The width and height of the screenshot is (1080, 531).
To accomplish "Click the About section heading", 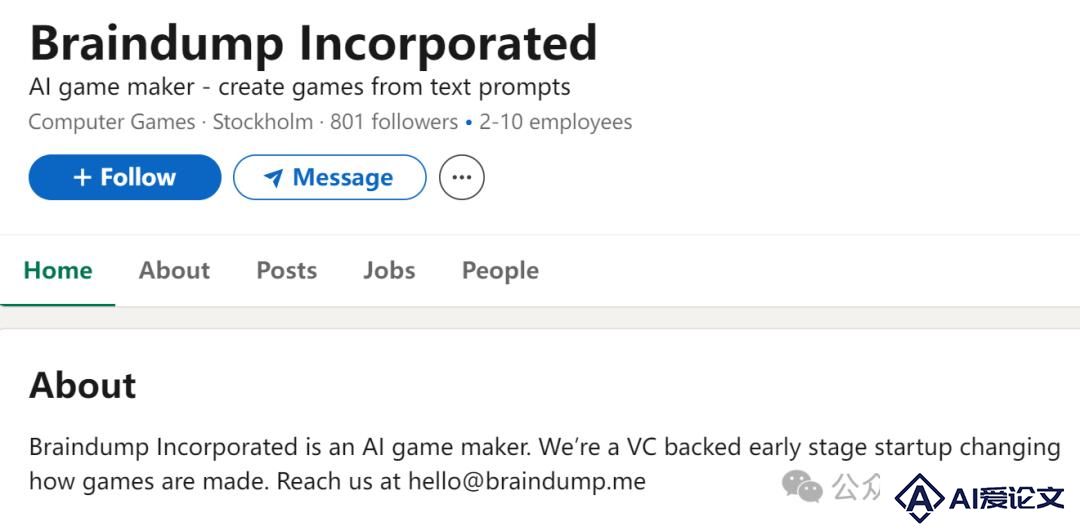I will [x=83, y=385].
